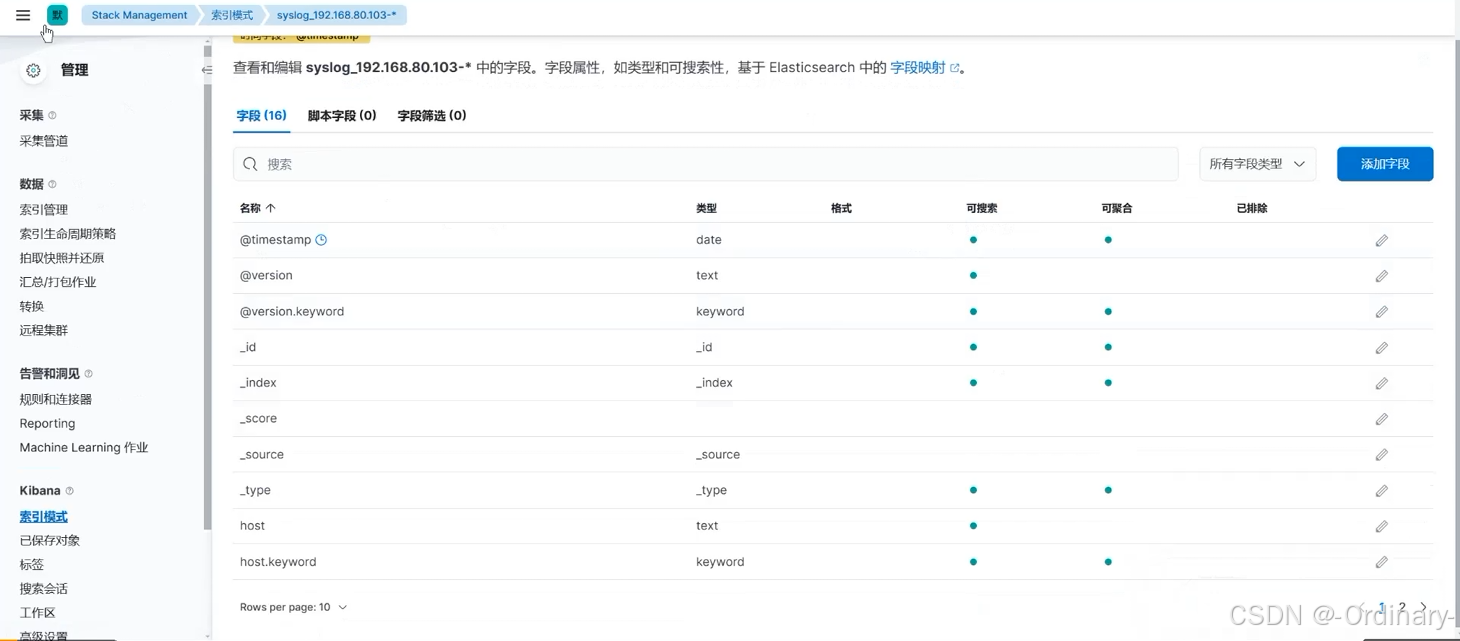Collapse the side navigation arrow
This screenshot has height=641, width=1460.
point(207,70)
